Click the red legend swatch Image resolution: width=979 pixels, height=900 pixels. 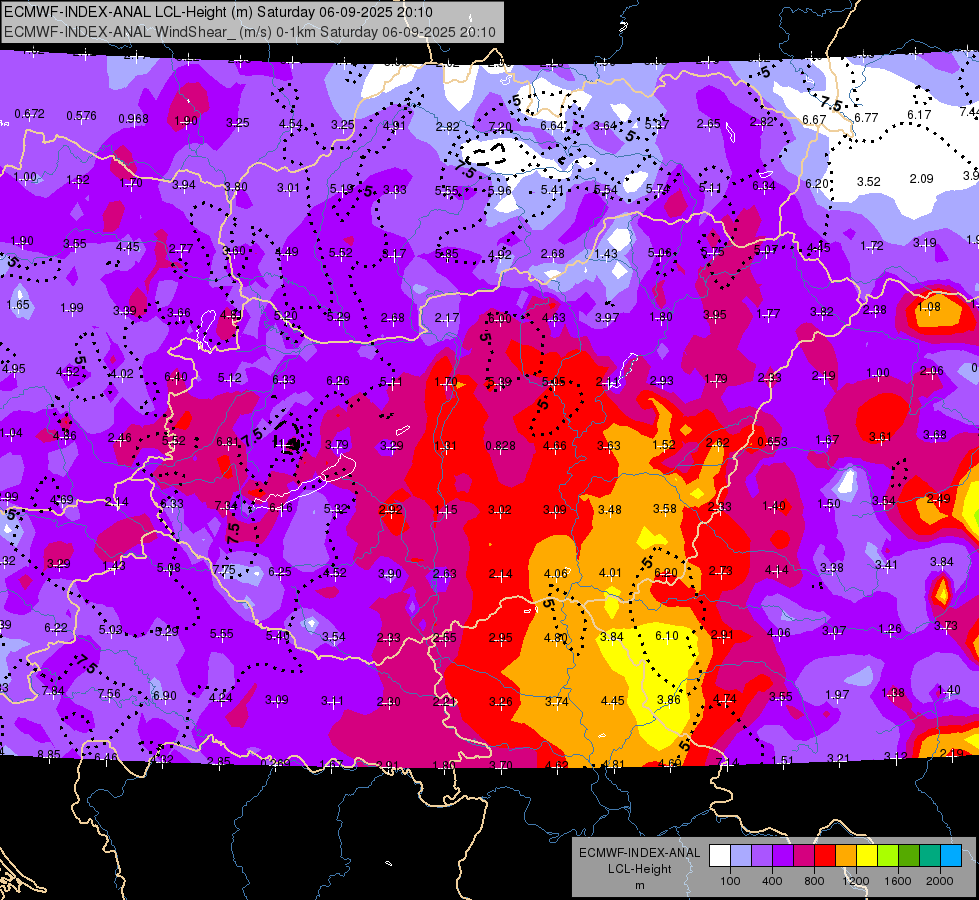tap(825, 856)
